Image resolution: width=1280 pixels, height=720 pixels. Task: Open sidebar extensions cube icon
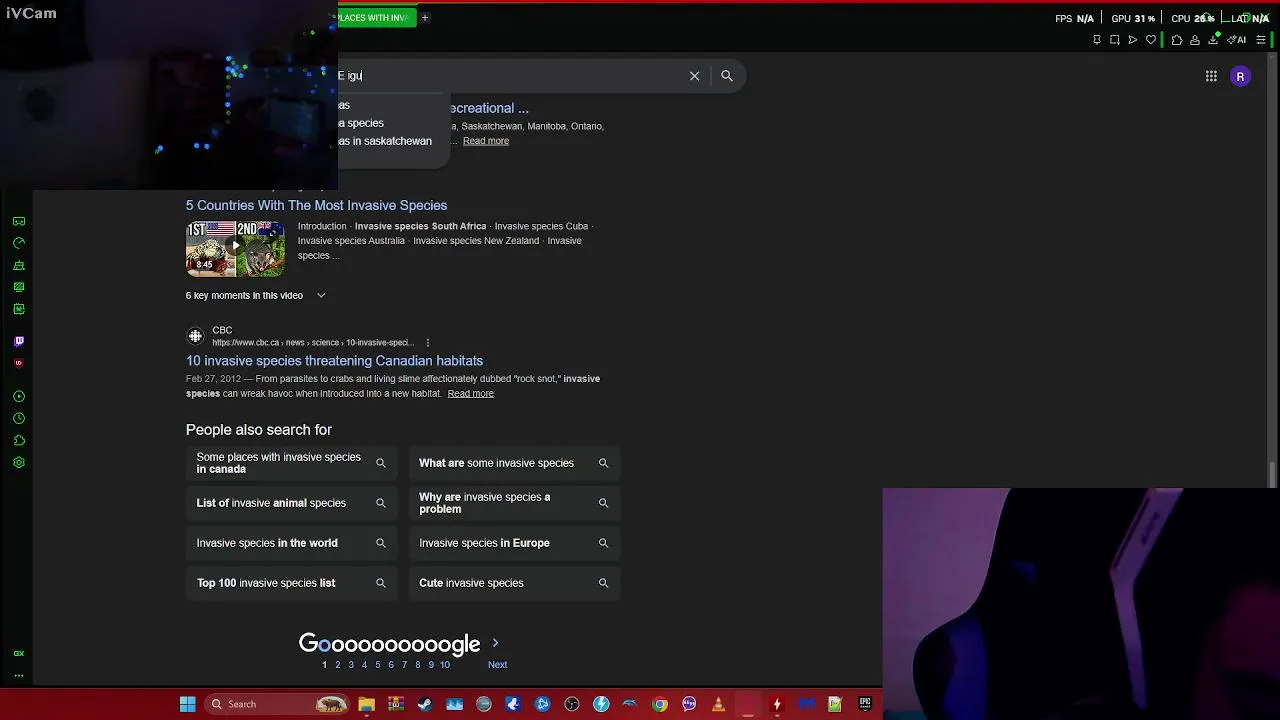coord(19,441)
